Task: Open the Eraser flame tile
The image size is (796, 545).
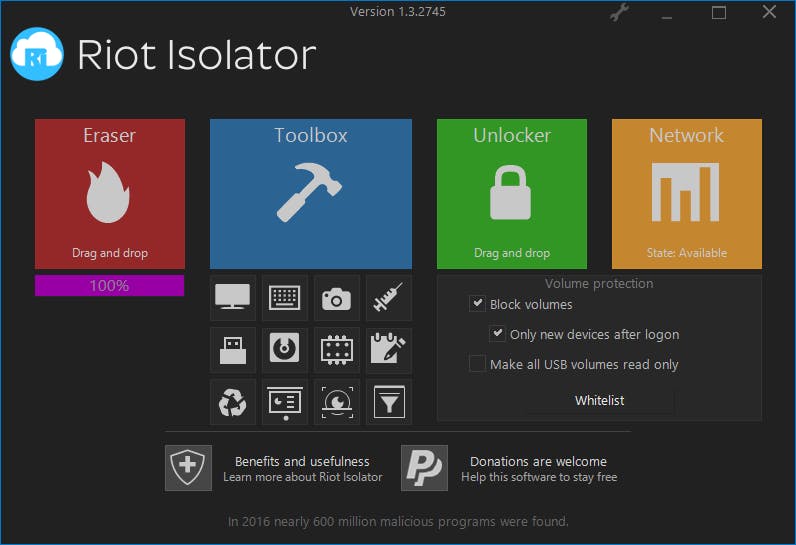Action: click(x=110, y=194)
